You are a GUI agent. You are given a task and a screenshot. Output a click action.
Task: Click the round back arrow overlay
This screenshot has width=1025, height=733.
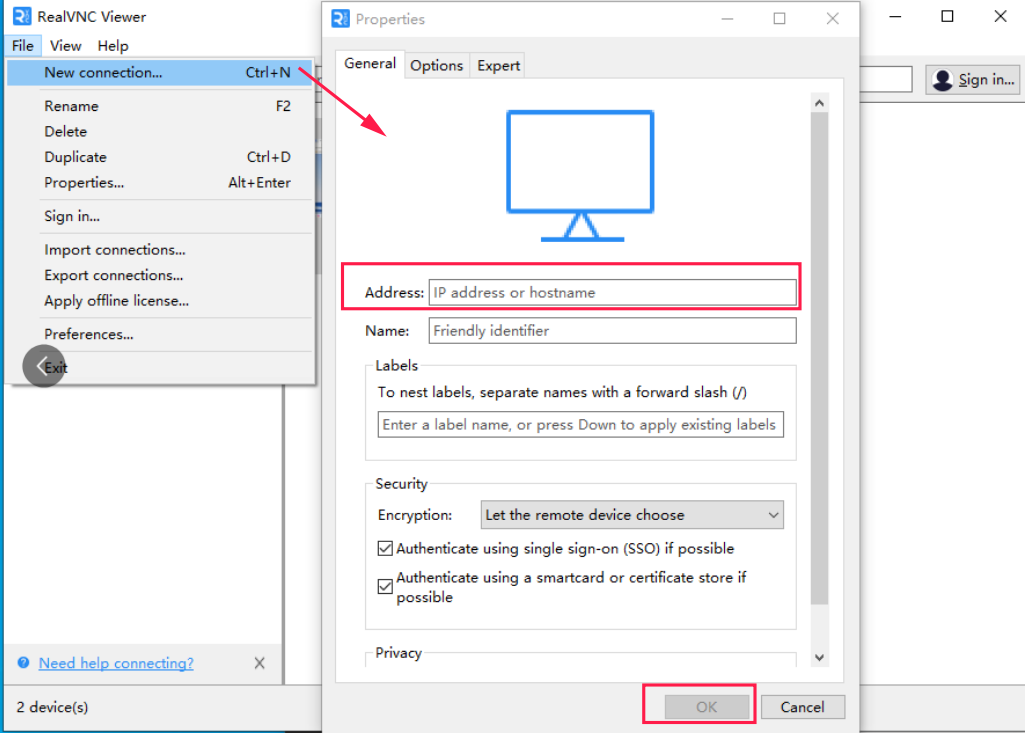pos(44,366)
